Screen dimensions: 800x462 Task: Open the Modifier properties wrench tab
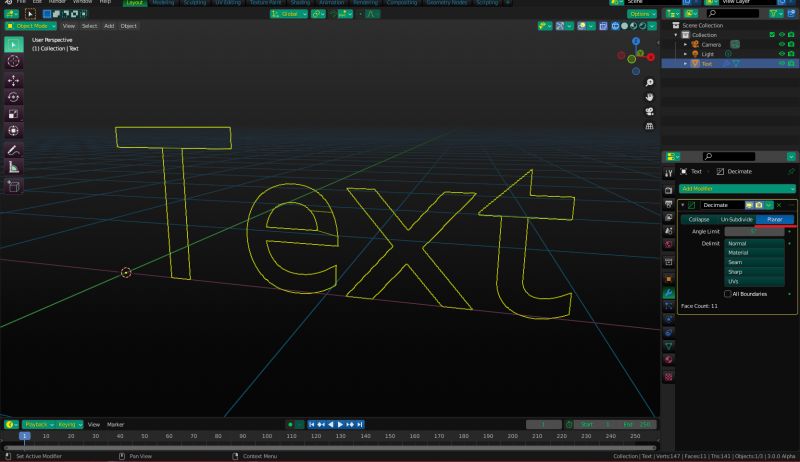coord(668,293)
